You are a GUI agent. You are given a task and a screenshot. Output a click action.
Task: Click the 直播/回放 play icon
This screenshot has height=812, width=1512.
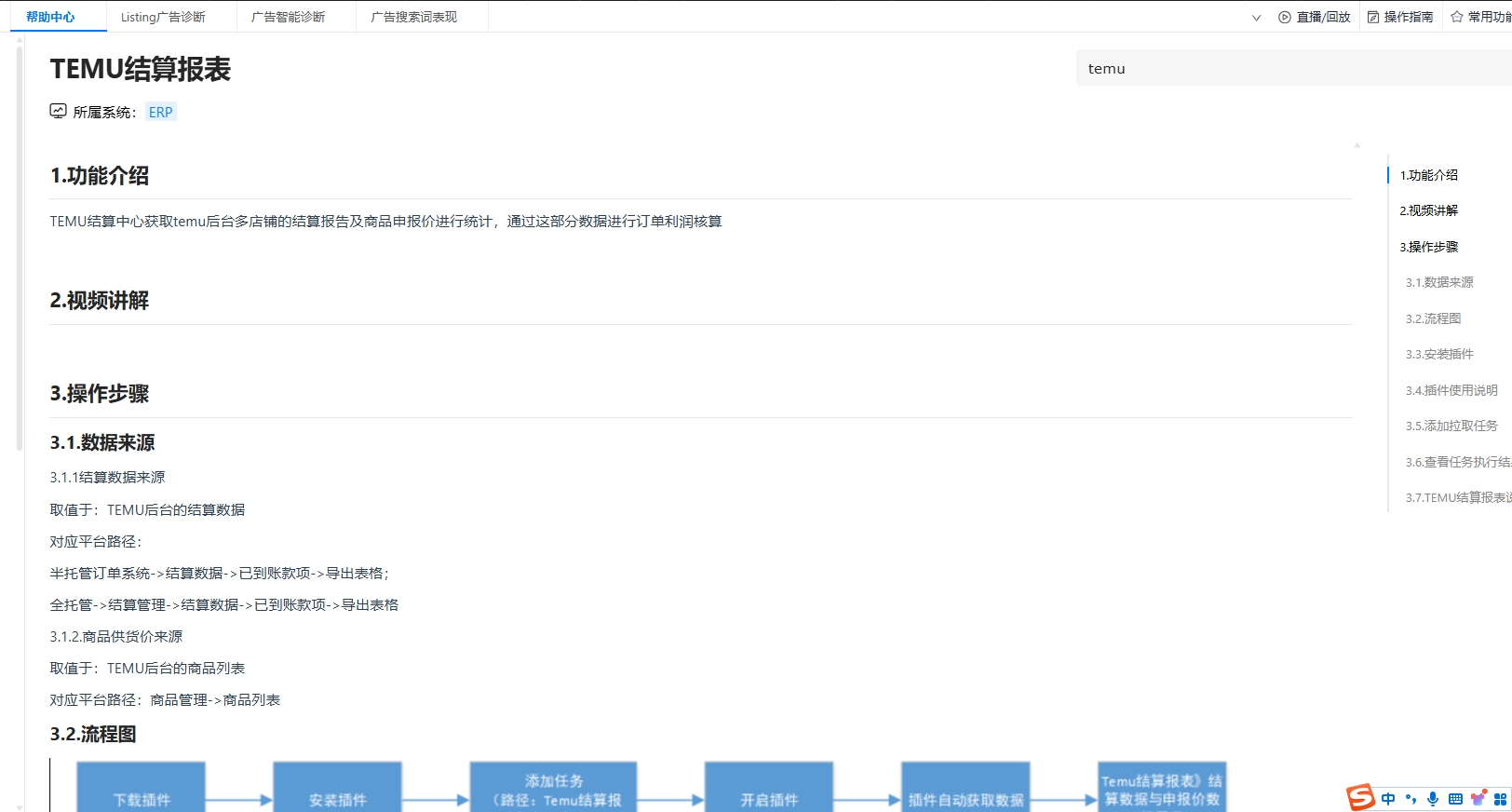coord(1285,17)
